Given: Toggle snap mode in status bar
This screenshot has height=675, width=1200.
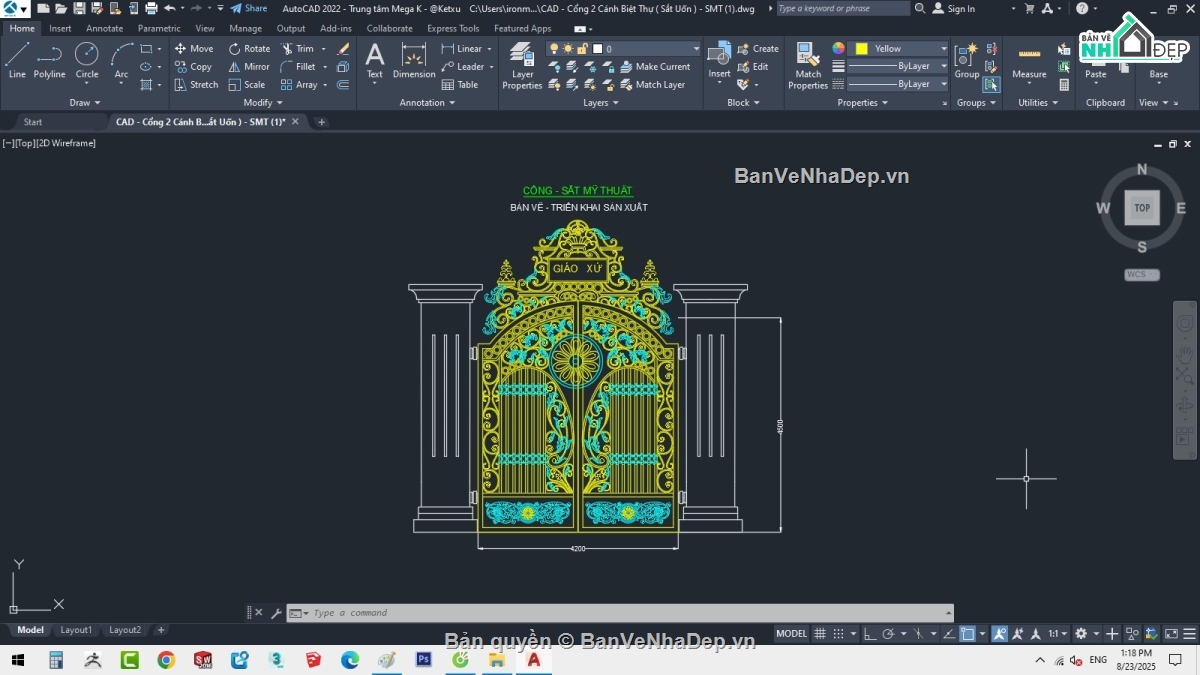Looking at the screenshot, I should tap(838, 633).
